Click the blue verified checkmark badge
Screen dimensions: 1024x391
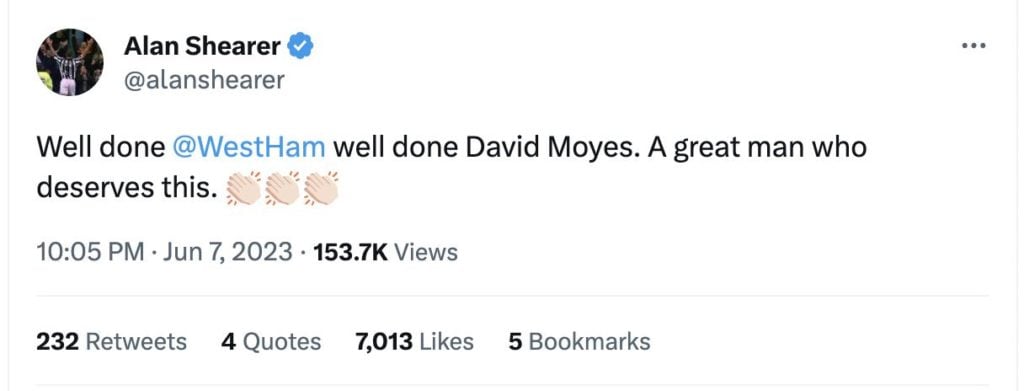click(300, 46)
